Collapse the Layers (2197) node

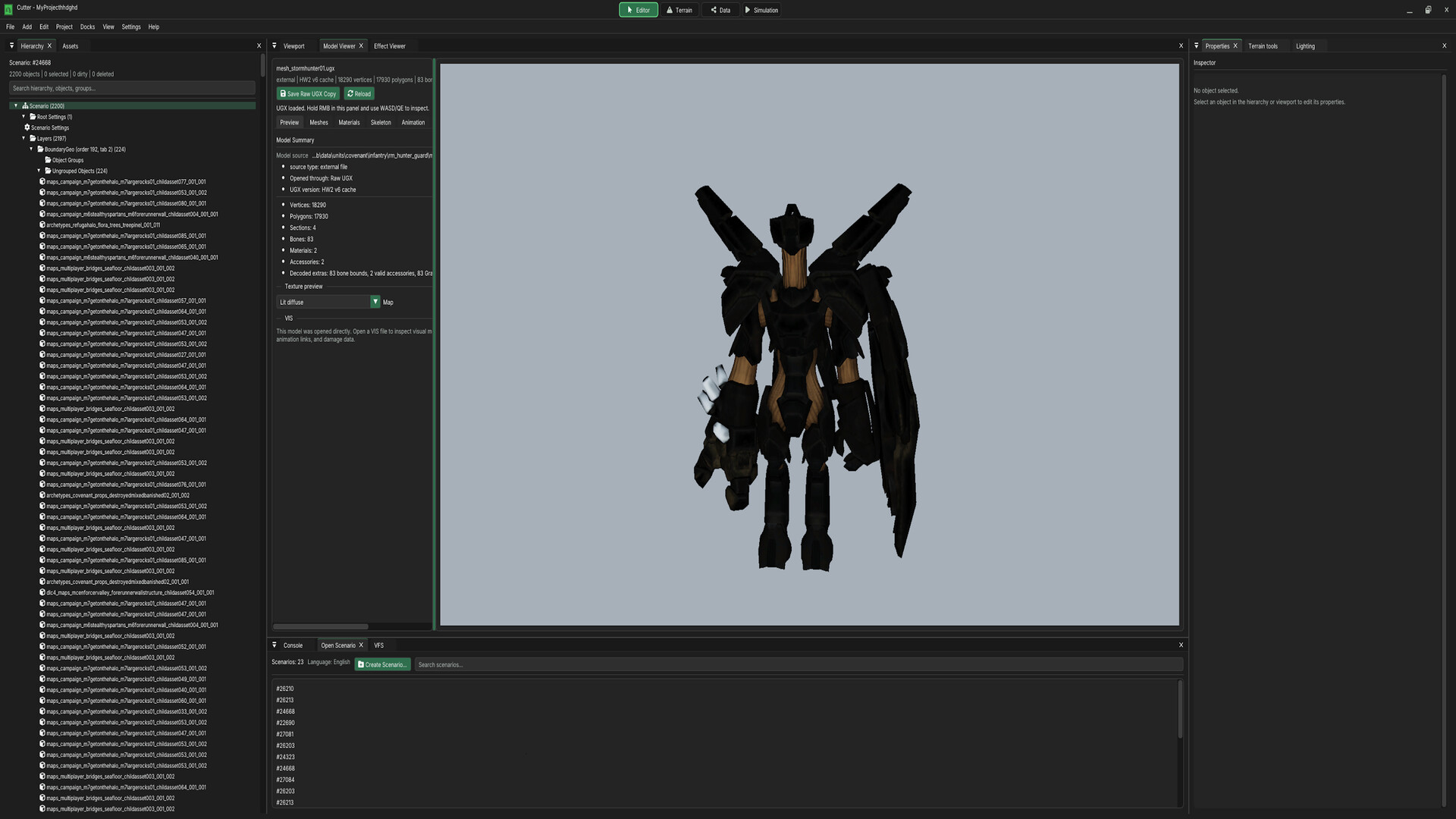[24, 139]
